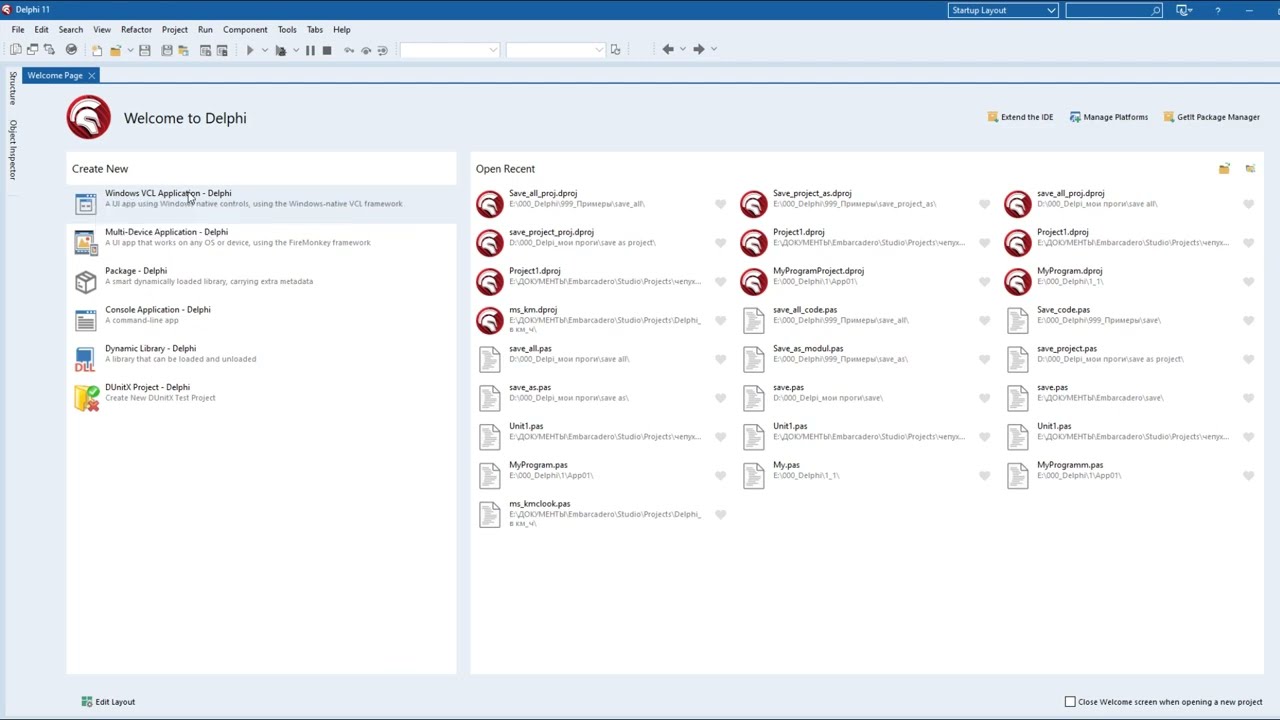
Task: Open the Startup Layout dropdown
Action: (x=1003, y=10)
